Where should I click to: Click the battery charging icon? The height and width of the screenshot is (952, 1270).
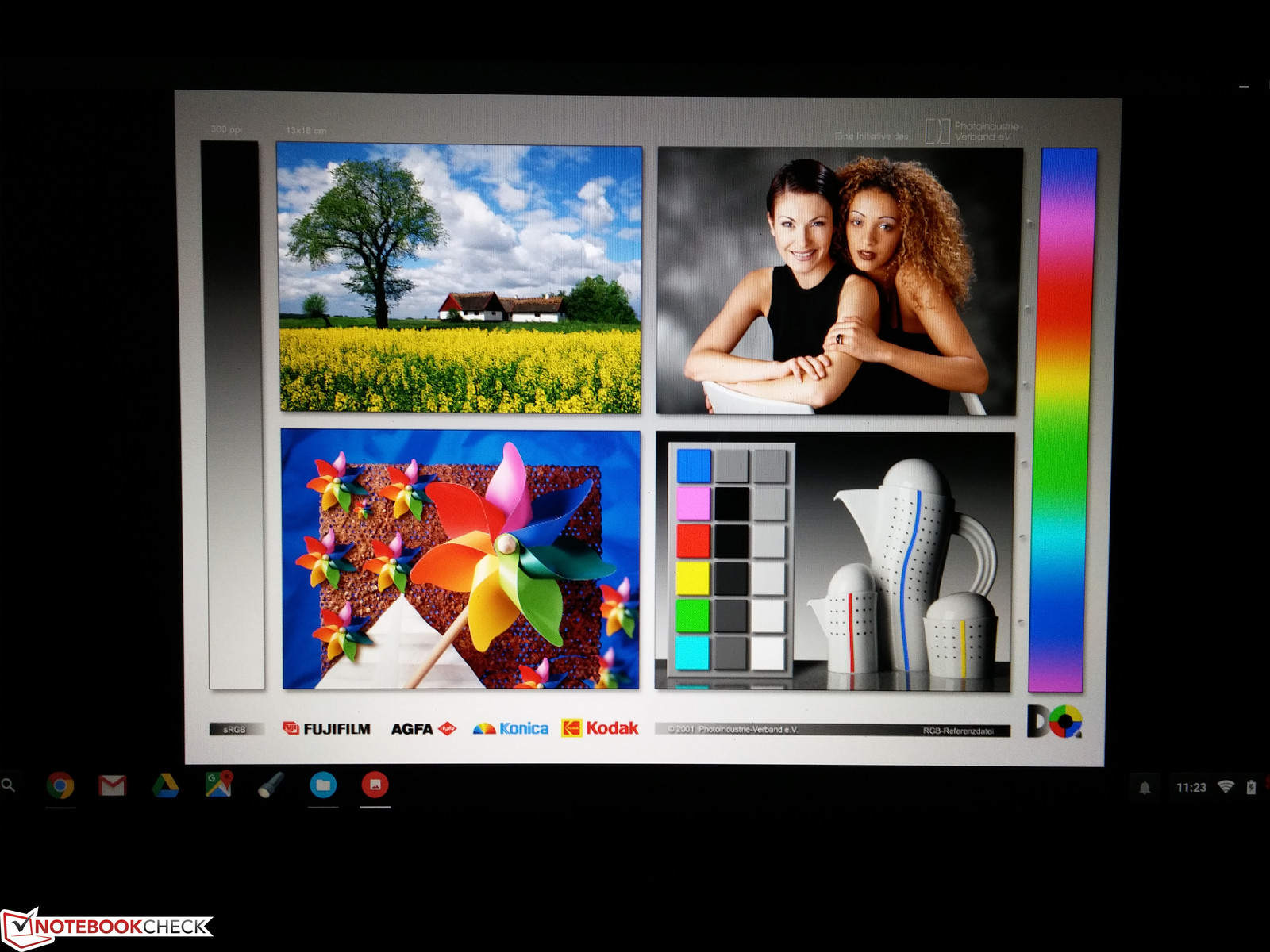(x=1251, y=787)
